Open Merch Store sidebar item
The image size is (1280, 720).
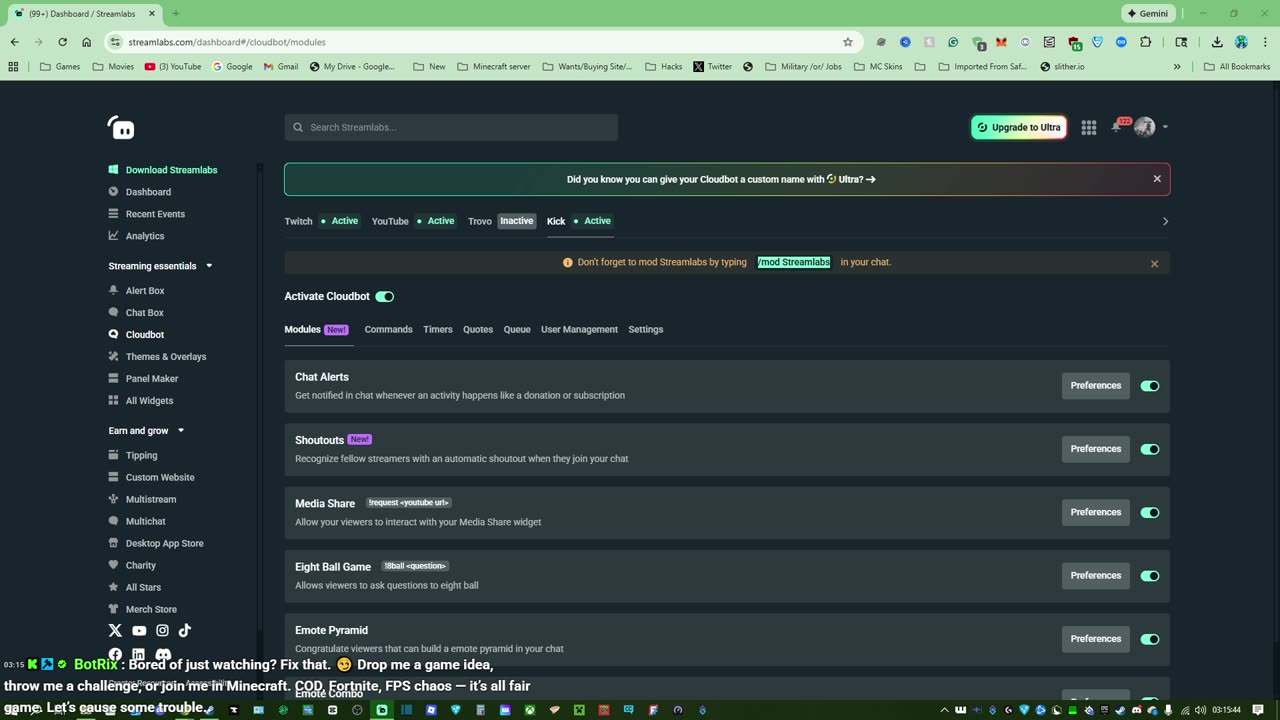143,610
